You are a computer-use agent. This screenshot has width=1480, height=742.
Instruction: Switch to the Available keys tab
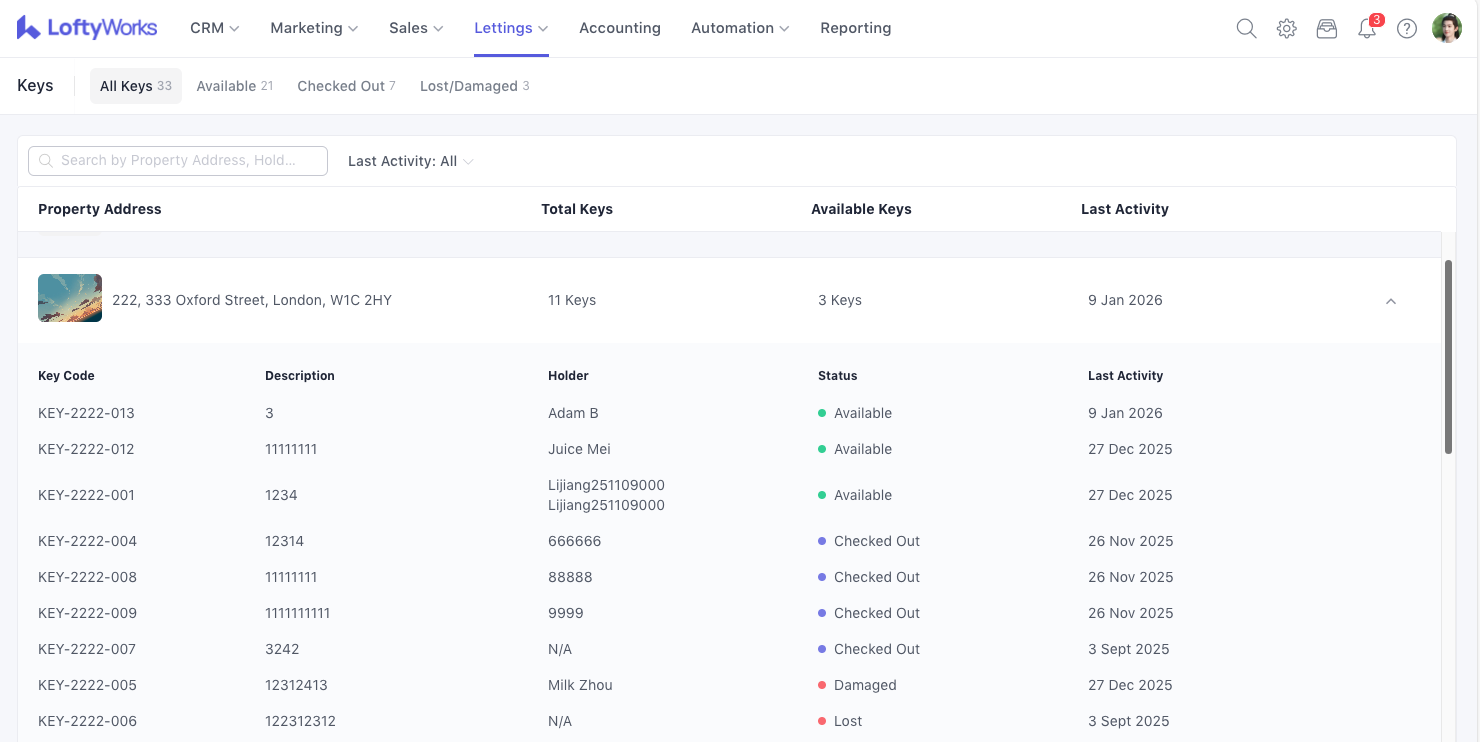(234, 86)
